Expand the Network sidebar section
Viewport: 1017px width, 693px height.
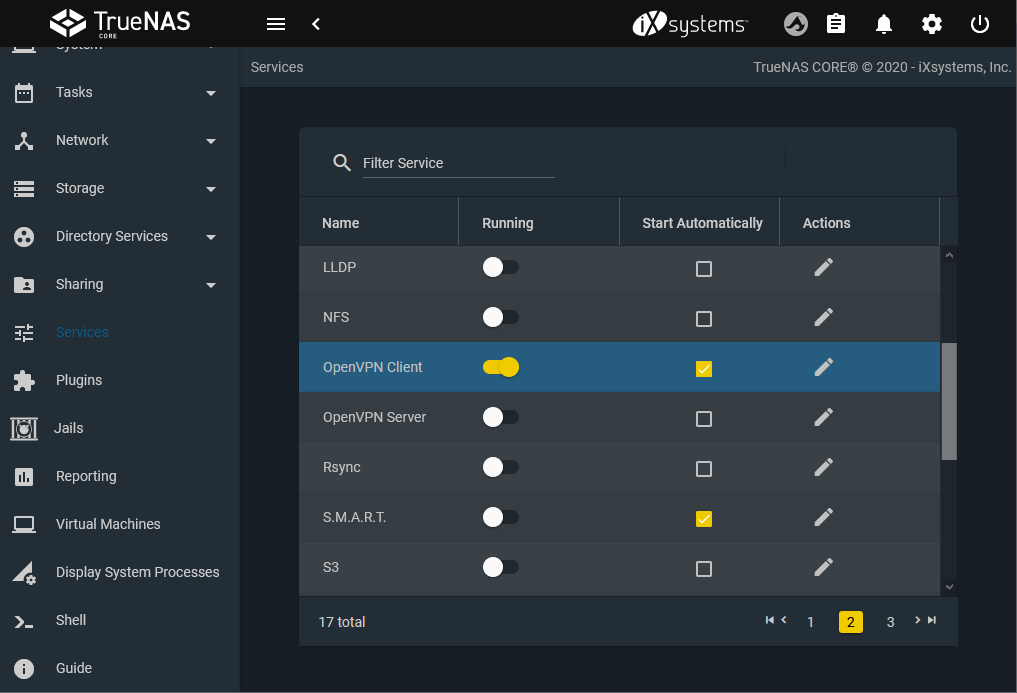211,141
